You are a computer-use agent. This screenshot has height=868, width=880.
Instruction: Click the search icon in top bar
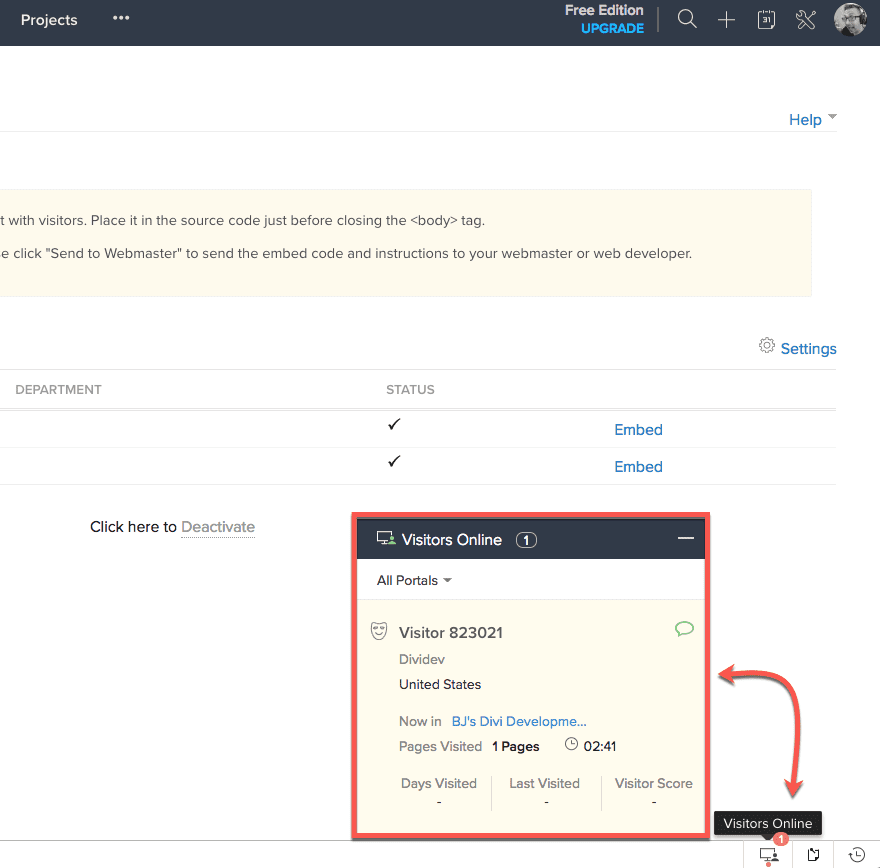tap(687, 19)
